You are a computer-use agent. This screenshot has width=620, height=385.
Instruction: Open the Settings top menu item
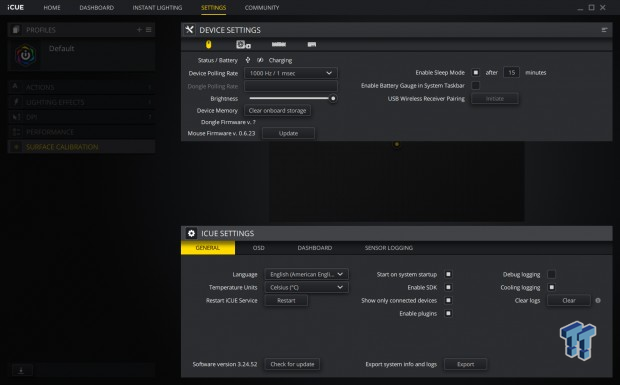click(214, 8)
